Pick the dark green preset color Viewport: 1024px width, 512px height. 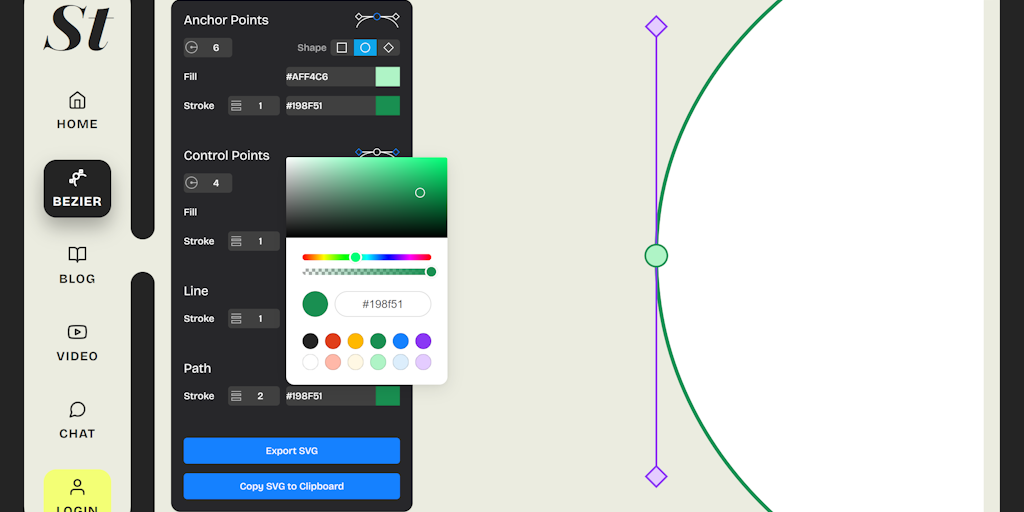coord(378,341)
